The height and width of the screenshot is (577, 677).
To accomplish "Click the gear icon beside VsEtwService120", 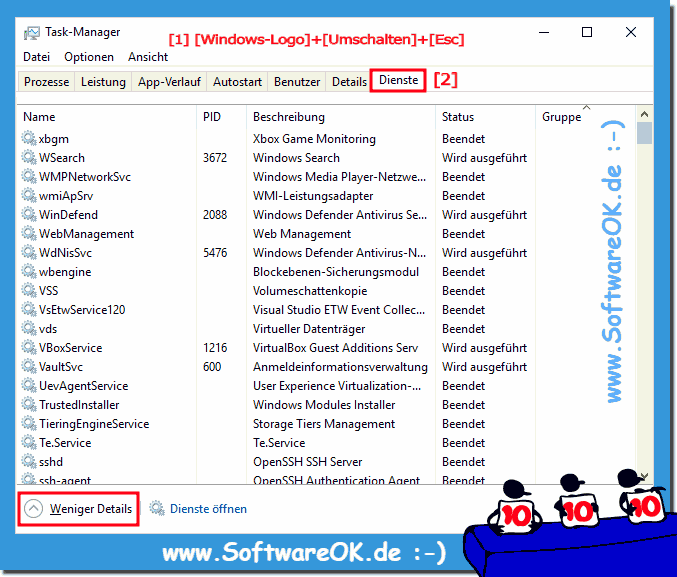I will pyautogui.click(x=29, y=309).
